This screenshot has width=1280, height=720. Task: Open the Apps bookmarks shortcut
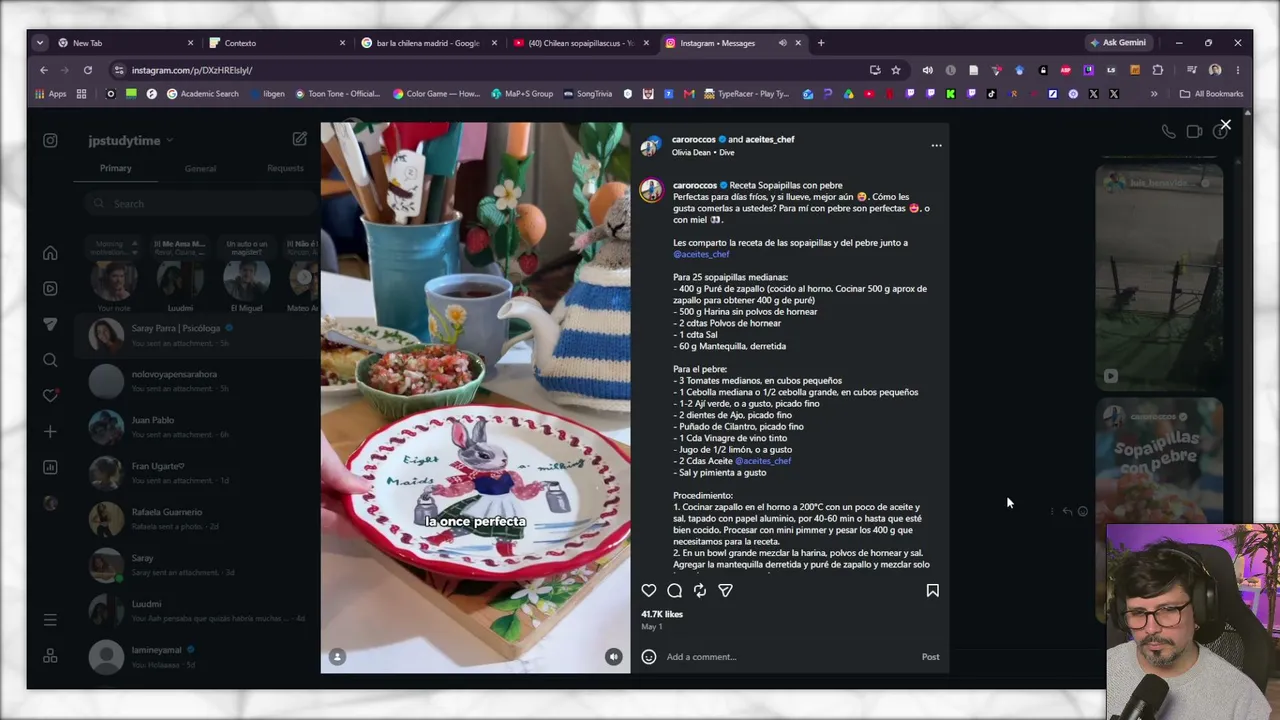(50, 94)
